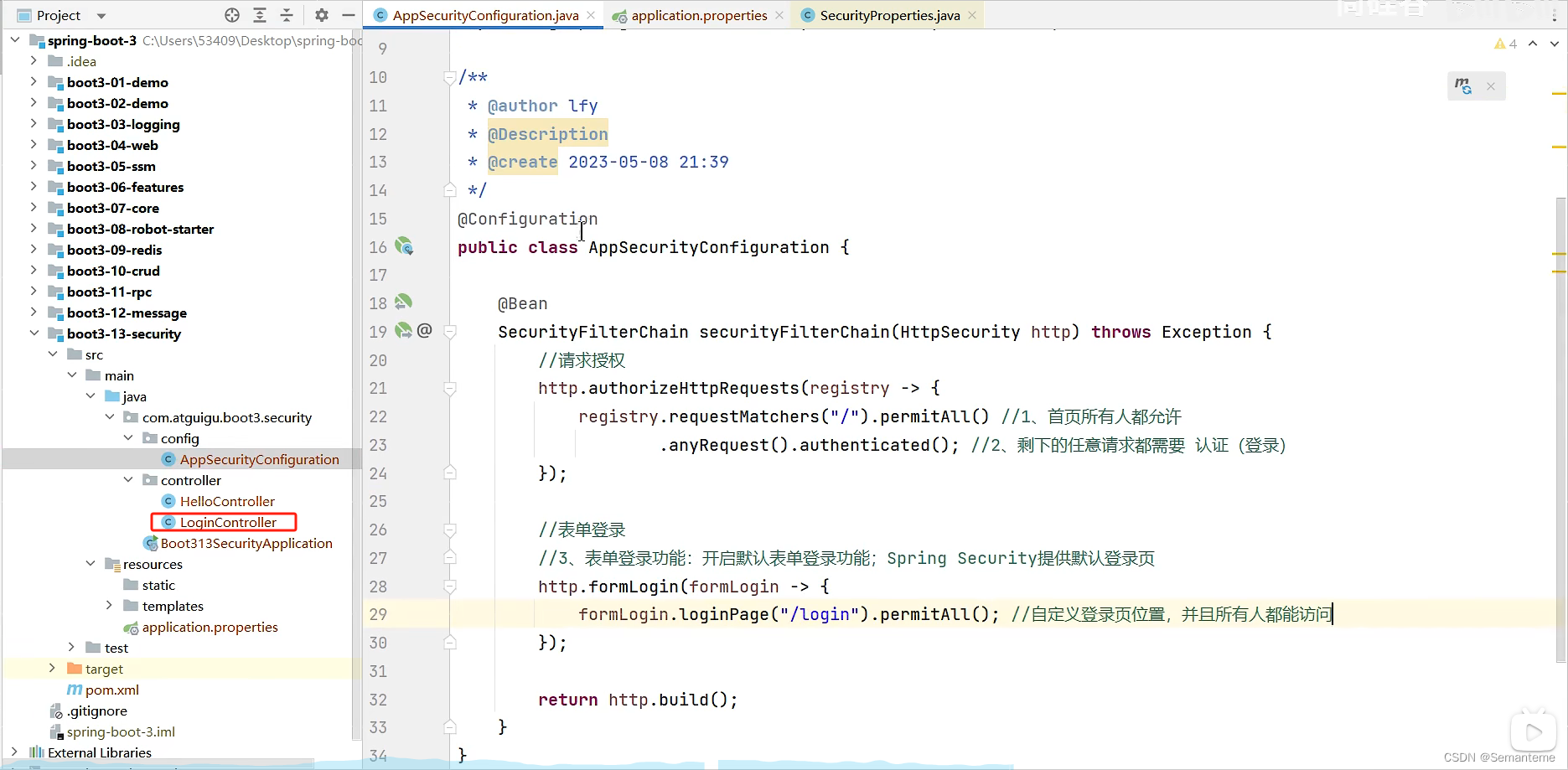Switch to application.properties tab
Viewport: 1568px width, 770px height.
[x=699, y=15]
